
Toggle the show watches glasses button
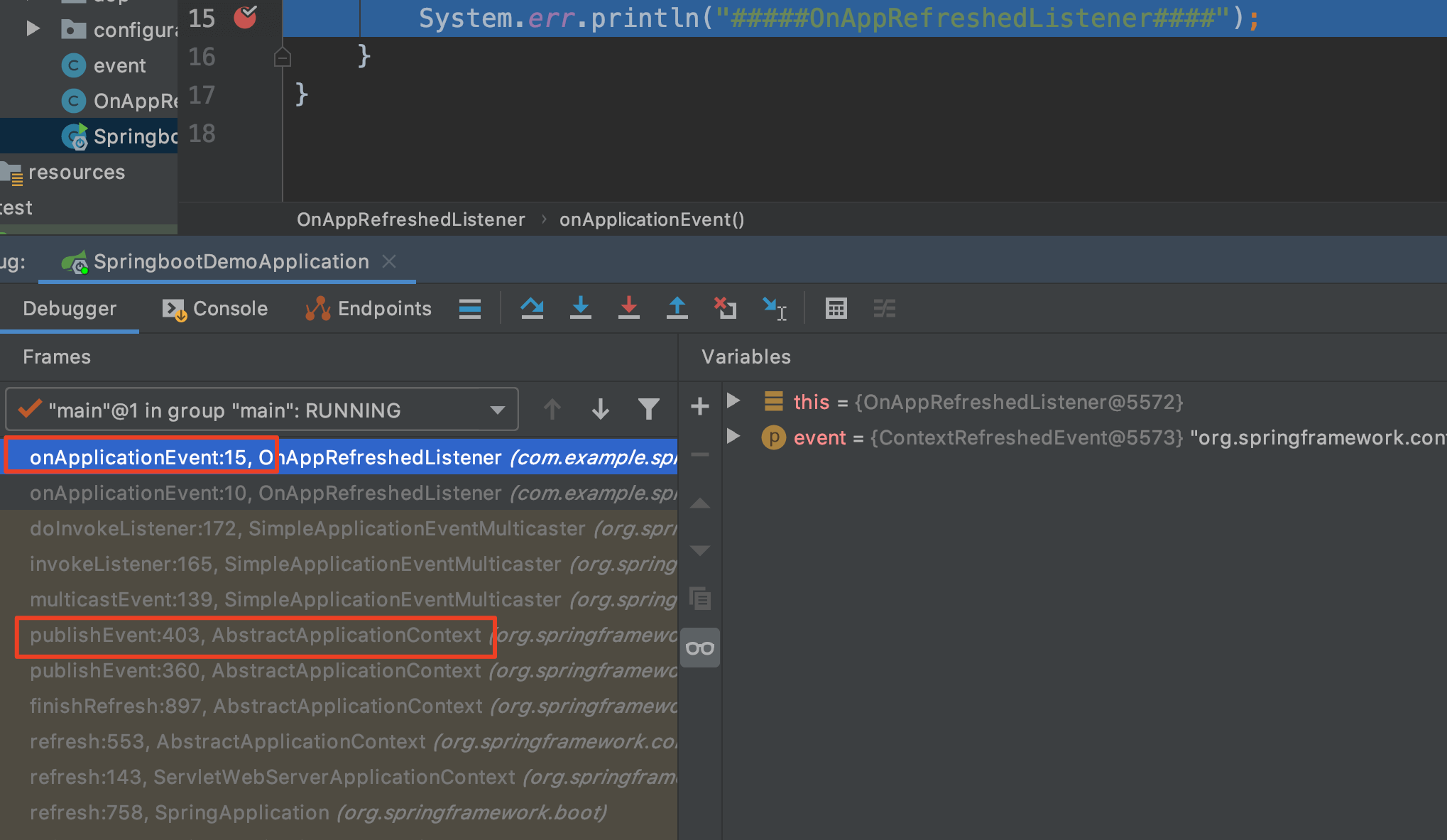(699, 648)
